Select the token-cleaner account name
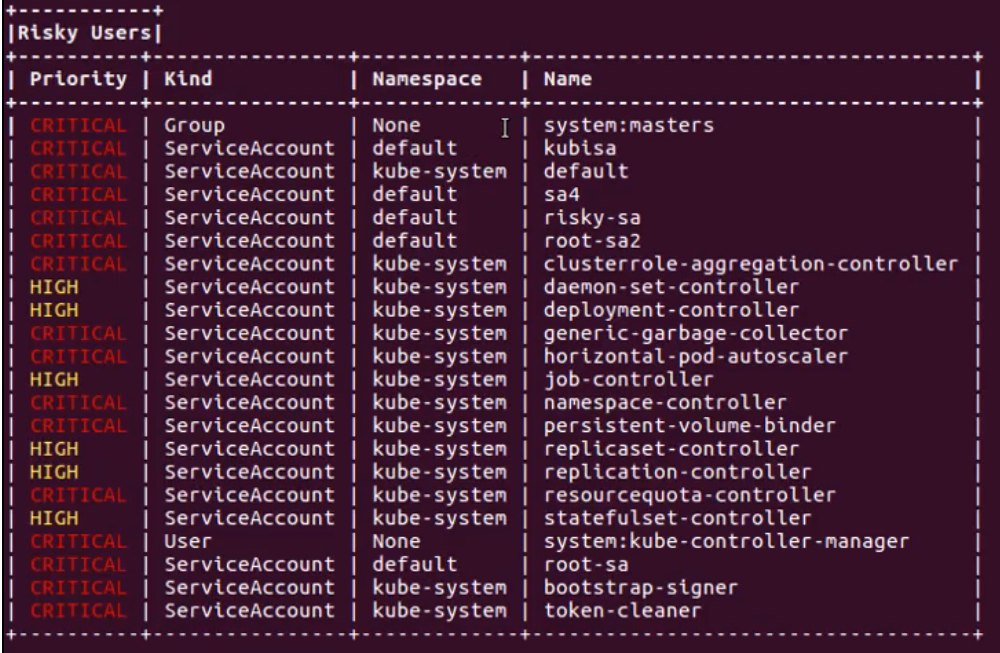This screenshot has width=1000, height=653. (622, 610)
